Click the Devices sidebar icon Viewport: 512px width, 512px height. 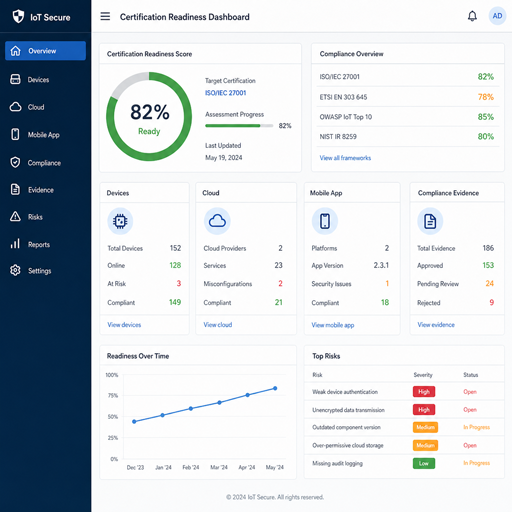coord(15,79)
